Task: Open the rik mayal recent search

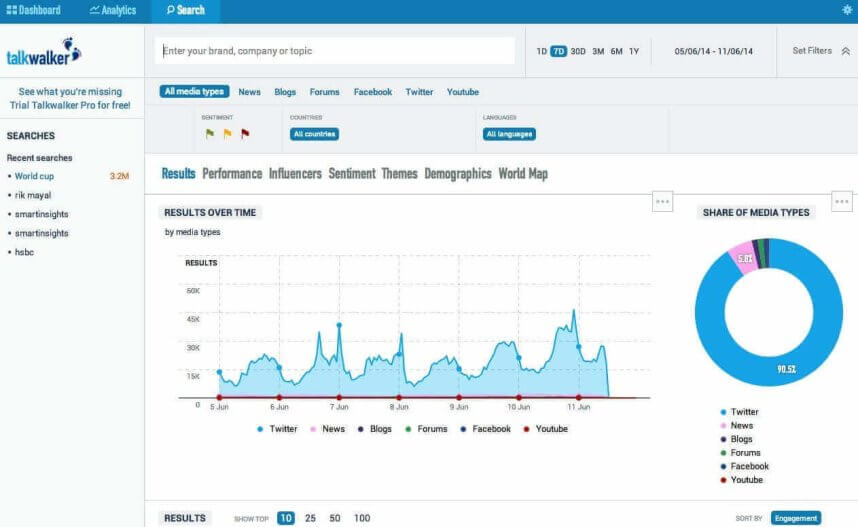Action: [x=33, y=195]
